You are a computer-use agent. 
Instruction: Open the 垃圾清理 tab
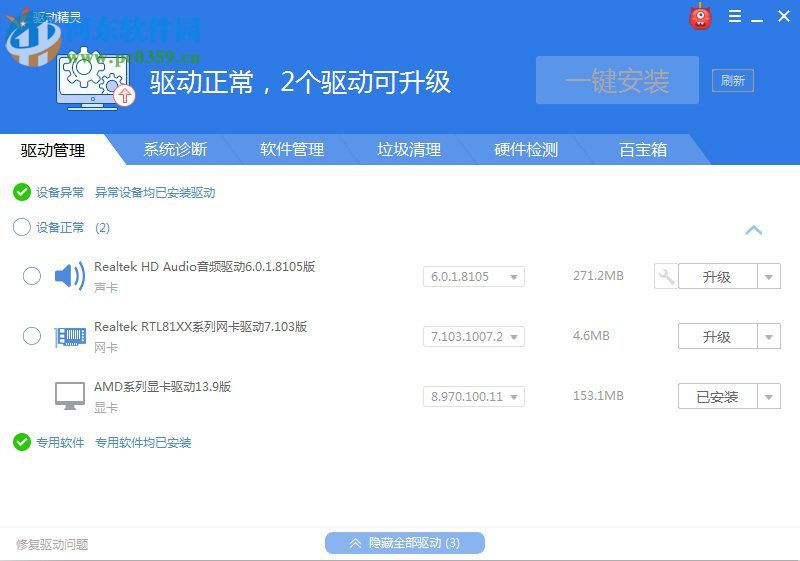[409, 149]
